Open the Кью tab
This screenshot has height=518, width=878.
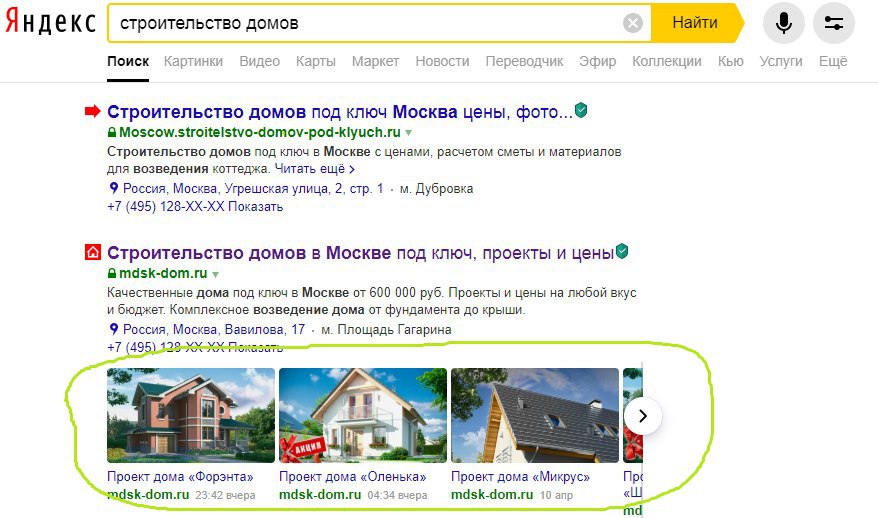[731, 62]
